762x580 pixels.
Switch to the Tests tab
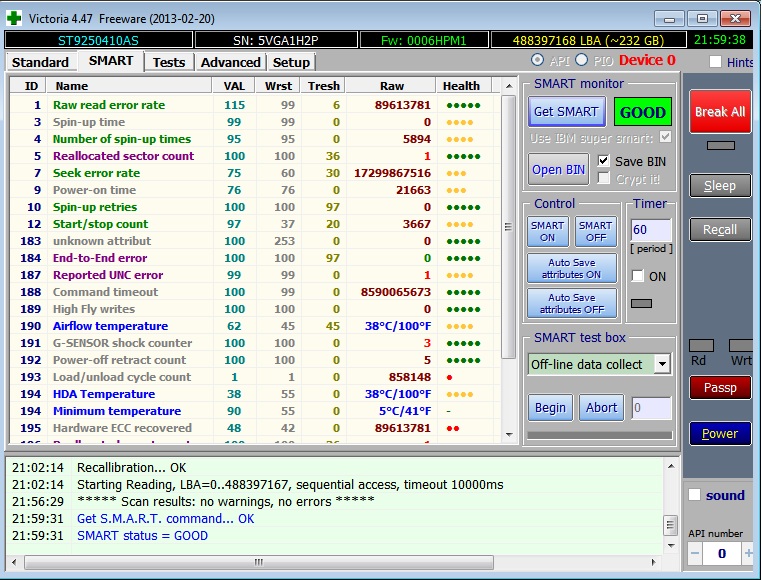168,62
